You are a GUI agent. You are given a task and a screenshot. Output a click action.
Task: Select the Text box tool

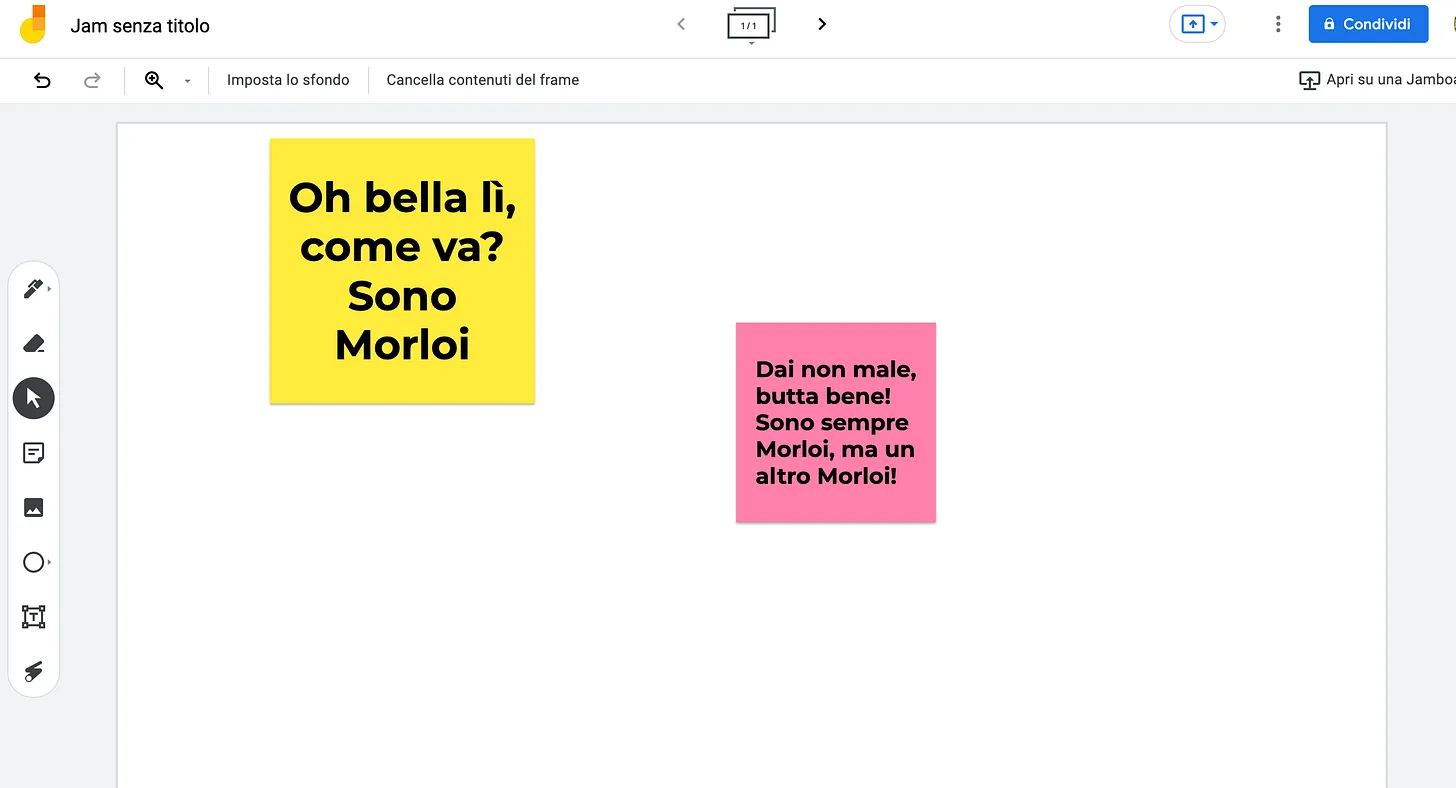point(33,616)
